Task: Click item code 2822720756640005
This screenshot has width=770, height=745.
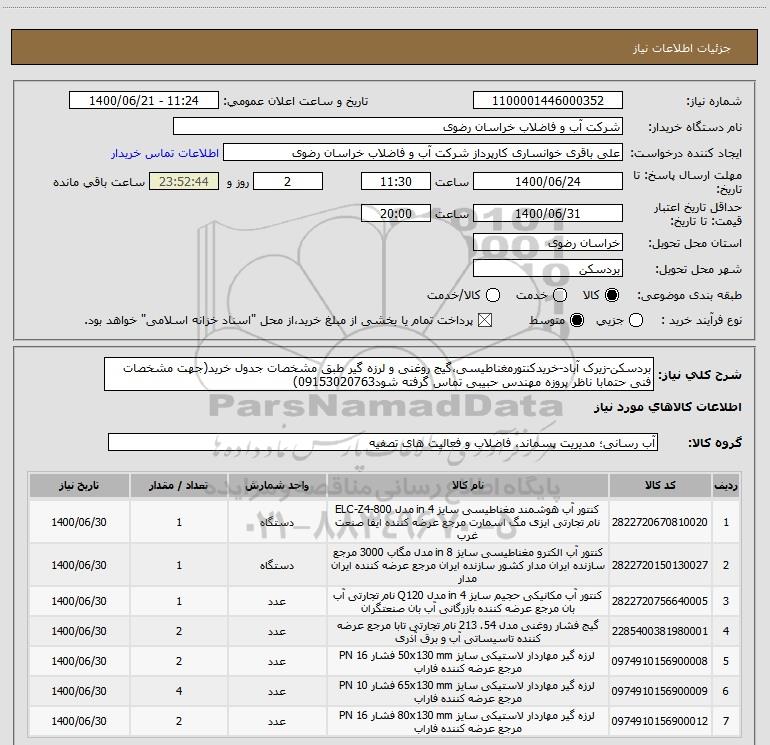Action: (x=660, y=601)
